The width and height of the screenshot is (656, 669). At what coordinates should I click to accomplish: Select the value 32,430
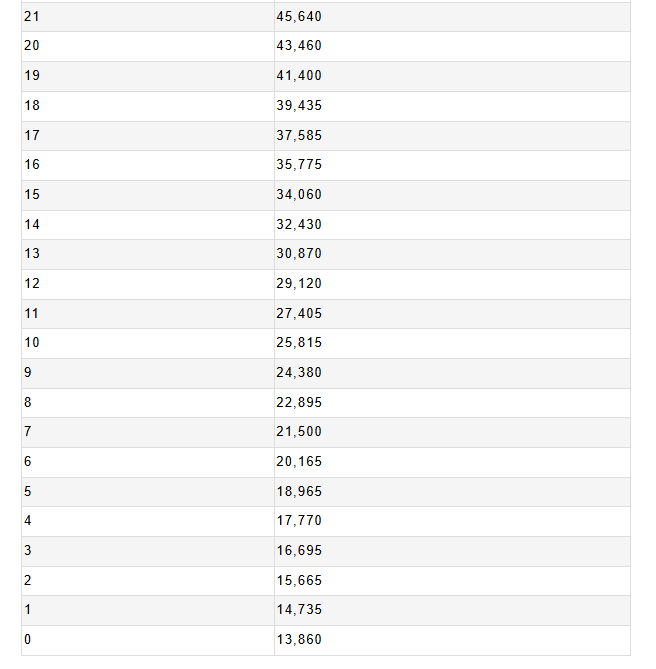[x=299, y=225]
